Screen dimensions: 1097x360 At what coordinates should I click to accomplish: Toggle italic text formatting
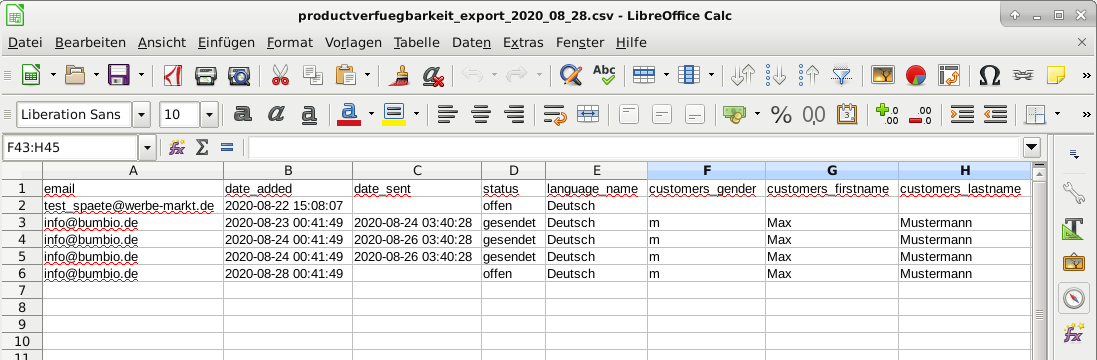[x=276, y=114]
